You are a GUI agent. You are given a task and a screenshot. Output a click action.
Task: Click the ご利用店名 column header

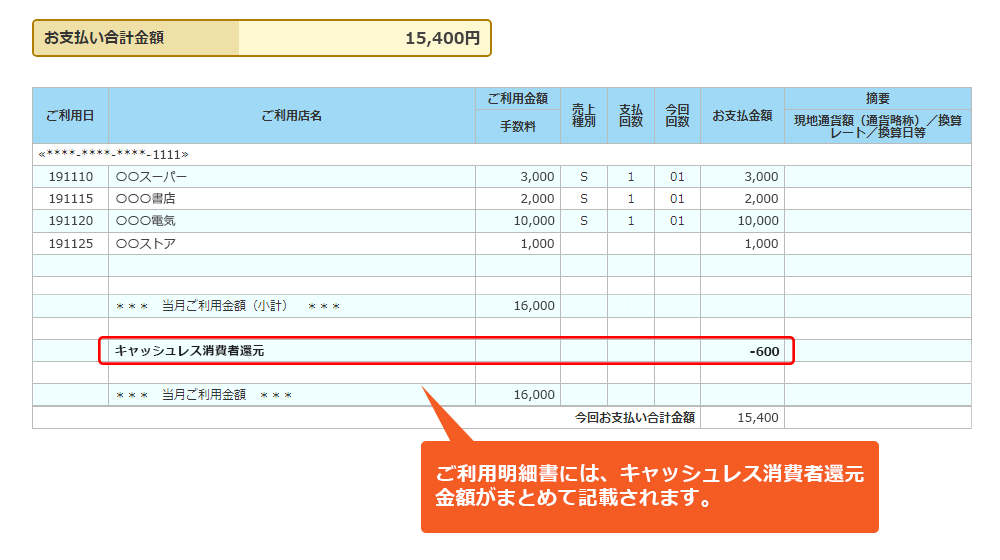[x=291, y=115]
